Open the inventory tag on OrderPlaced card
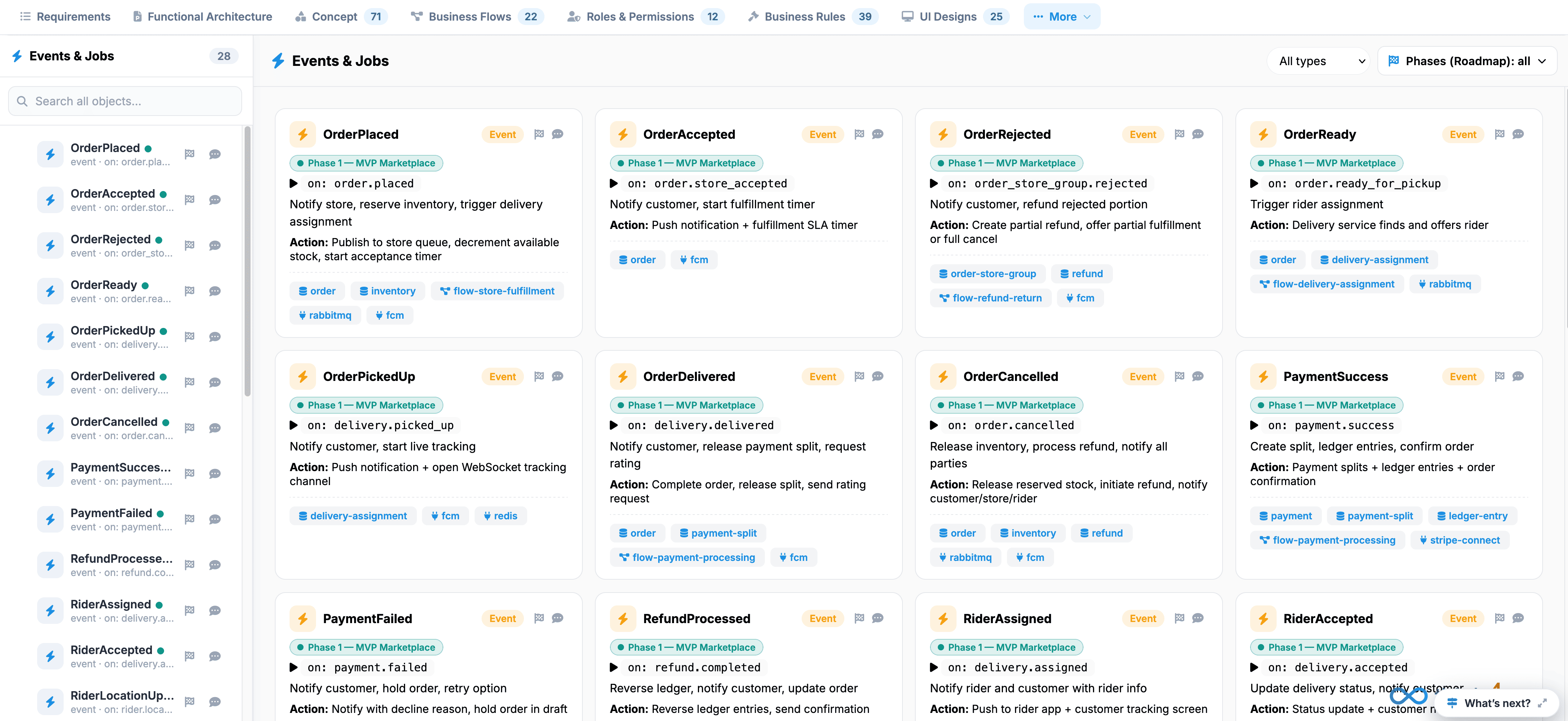1568x721 pixels. click(x=388, y=291)
